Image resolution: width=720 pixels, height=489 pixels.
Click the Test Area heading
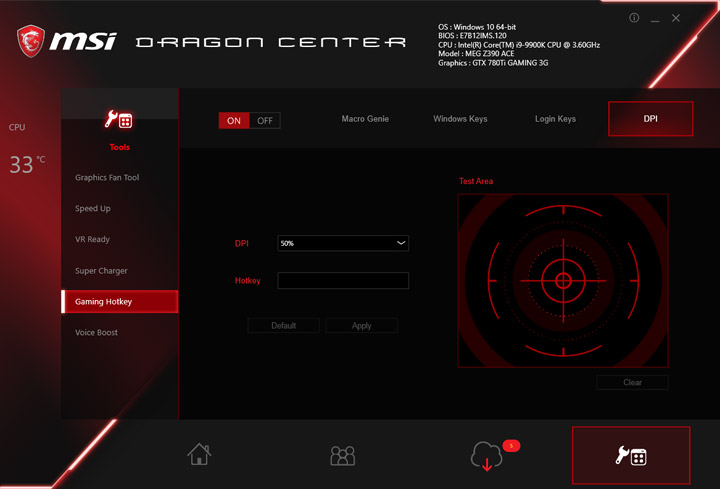pos(476,181)
